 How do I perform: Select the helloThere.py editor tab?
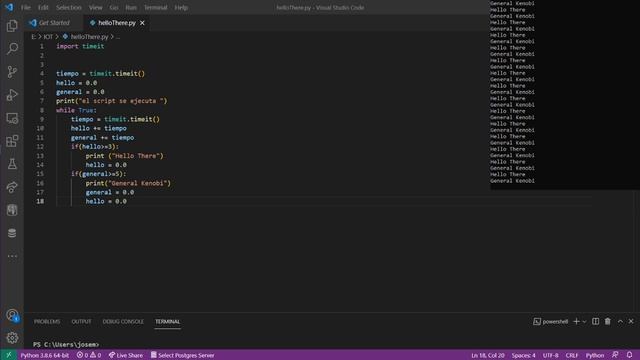coord(117,23)
